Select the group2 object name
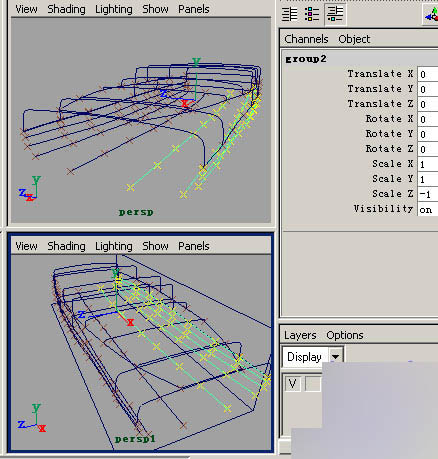The image size is (438, 459). 306,59
